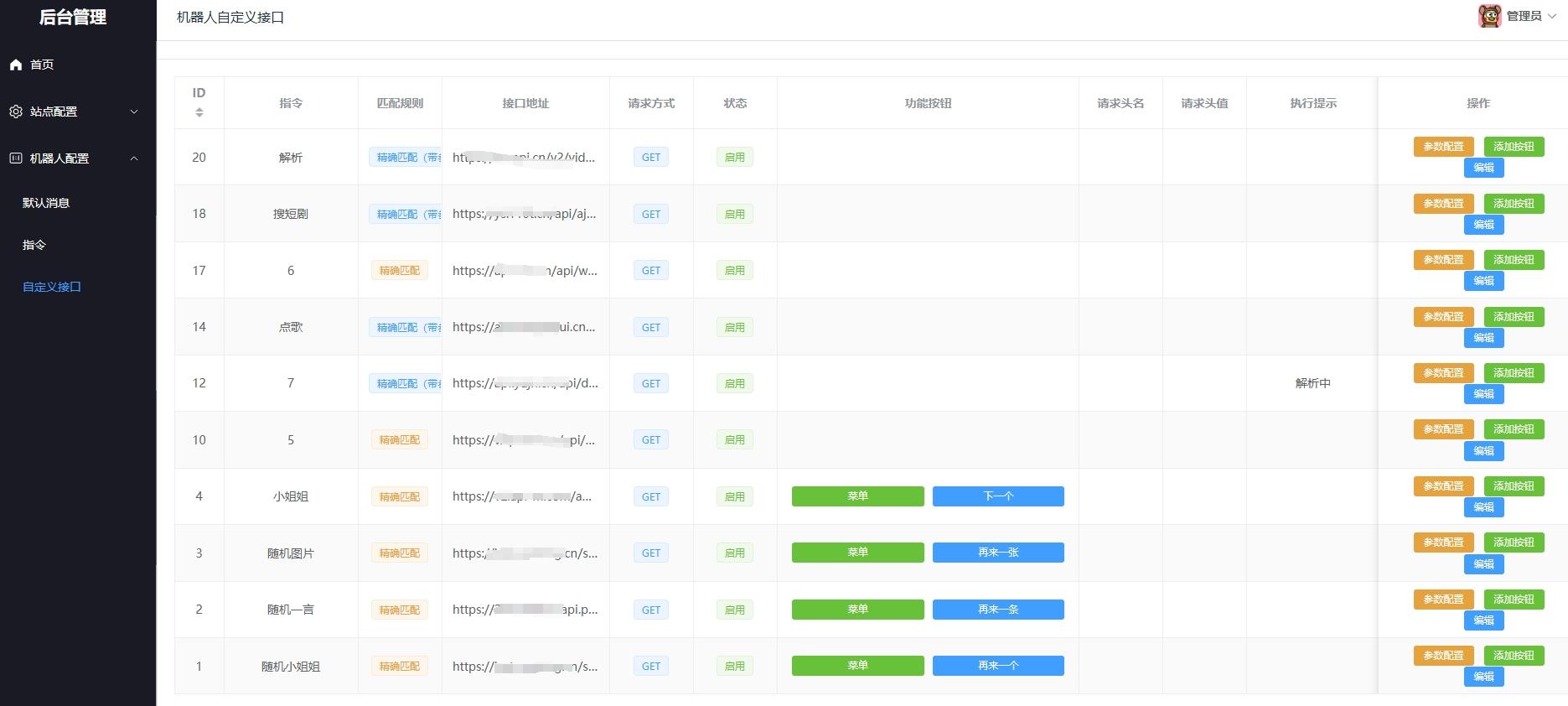
Task: Click the 站点配置 gear icon
Action: pos(16,112)
